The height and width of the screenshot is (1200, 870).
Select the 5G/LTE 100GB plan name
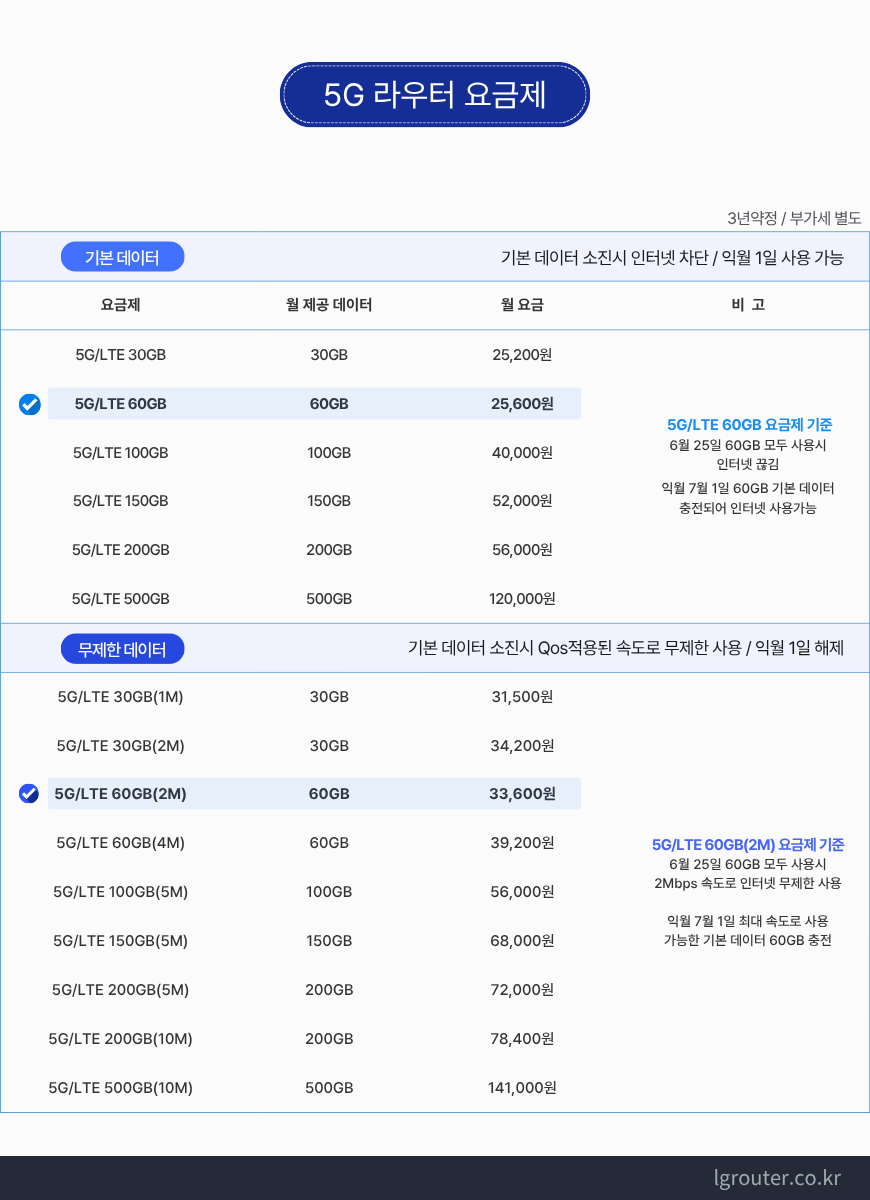(120, 453)
